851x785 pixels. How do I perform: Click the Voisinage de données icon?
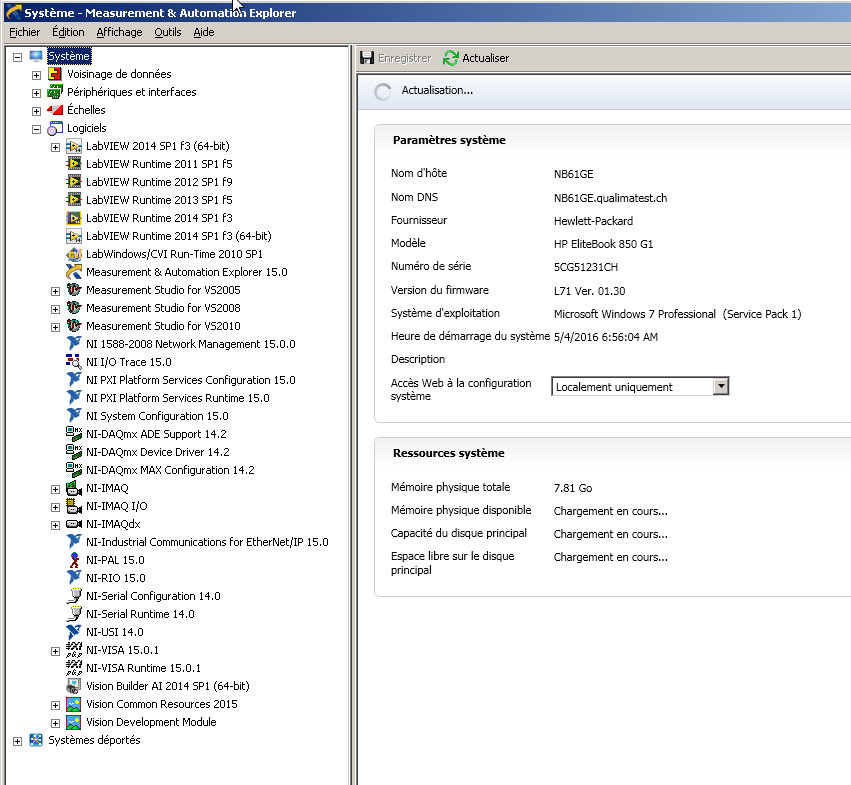pos(55,74)
